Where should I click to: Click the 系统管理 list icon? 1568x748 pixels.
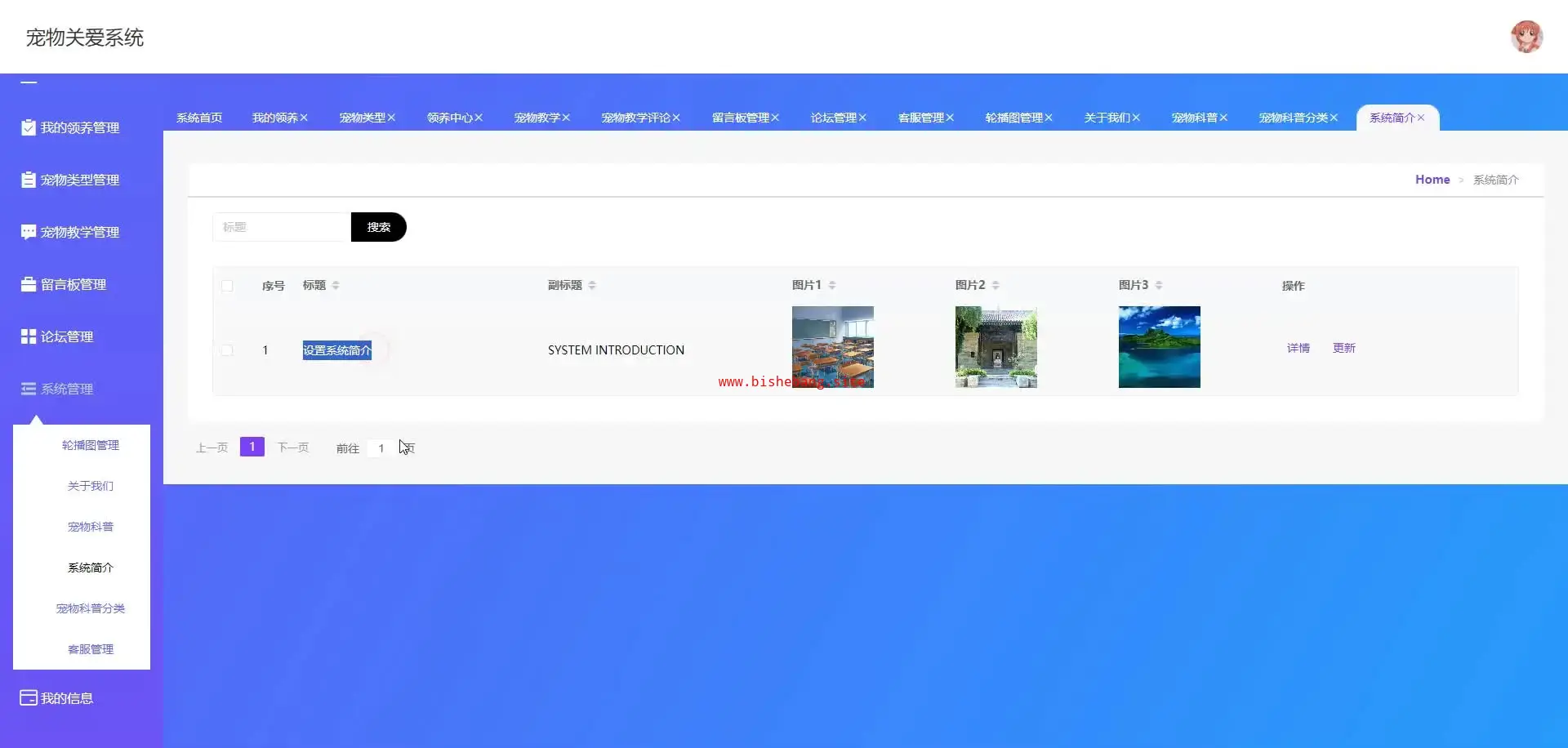(x=29, y=389)
